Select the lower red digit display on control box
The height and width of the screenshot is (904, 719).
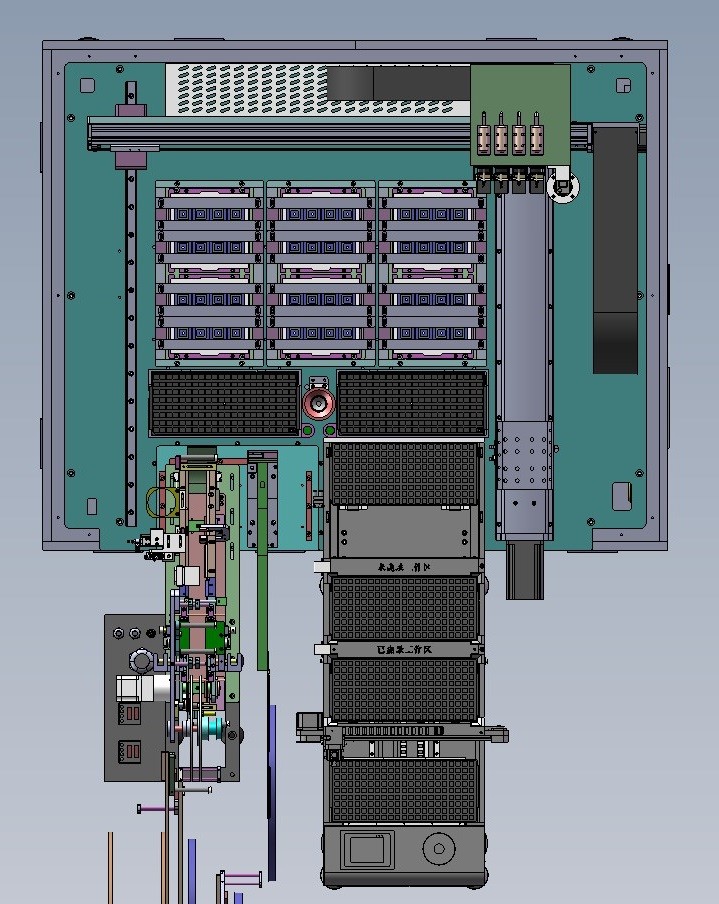point(130,750)
